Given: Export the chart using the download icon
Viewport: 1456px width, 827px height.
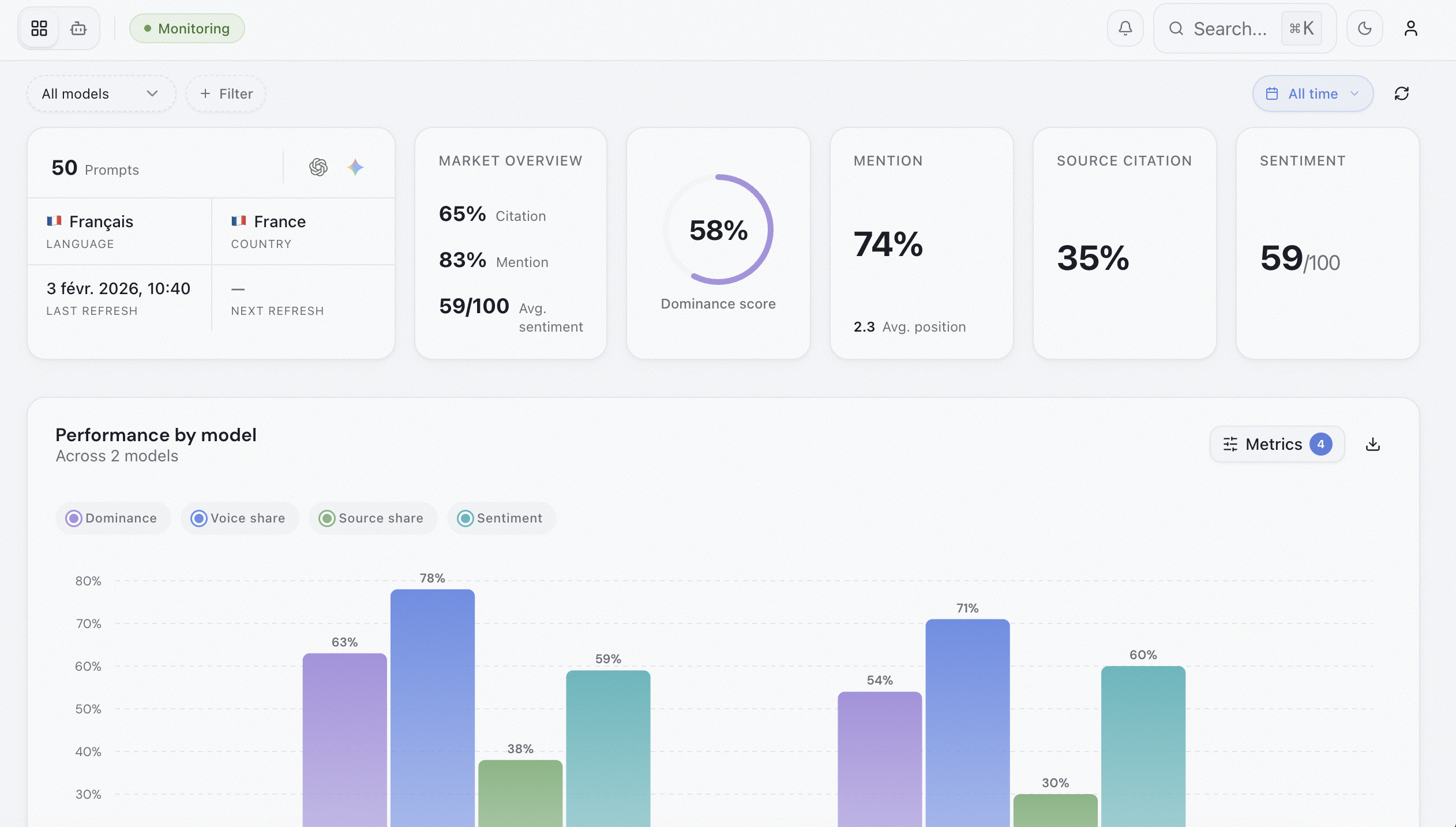Looking at the screenshot, I should click(1374, 444).
